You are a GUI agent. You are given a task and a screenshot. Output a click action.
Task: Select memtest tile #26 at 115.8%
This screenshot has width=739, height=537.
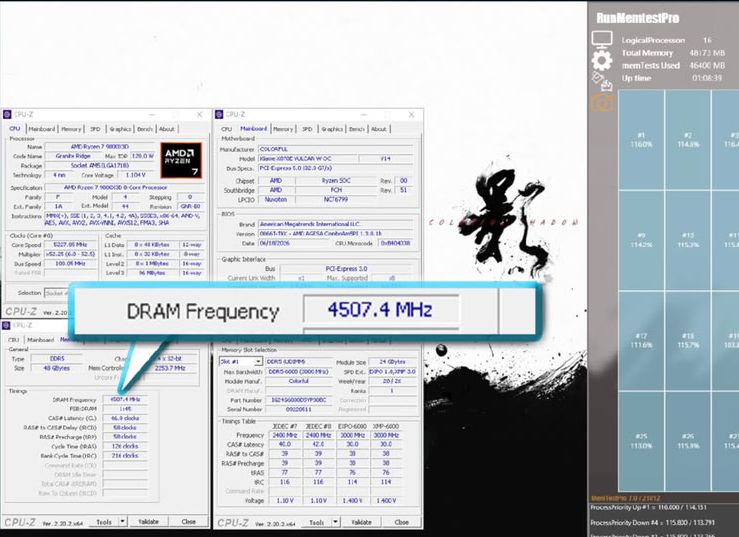click(x=688, y=441)
